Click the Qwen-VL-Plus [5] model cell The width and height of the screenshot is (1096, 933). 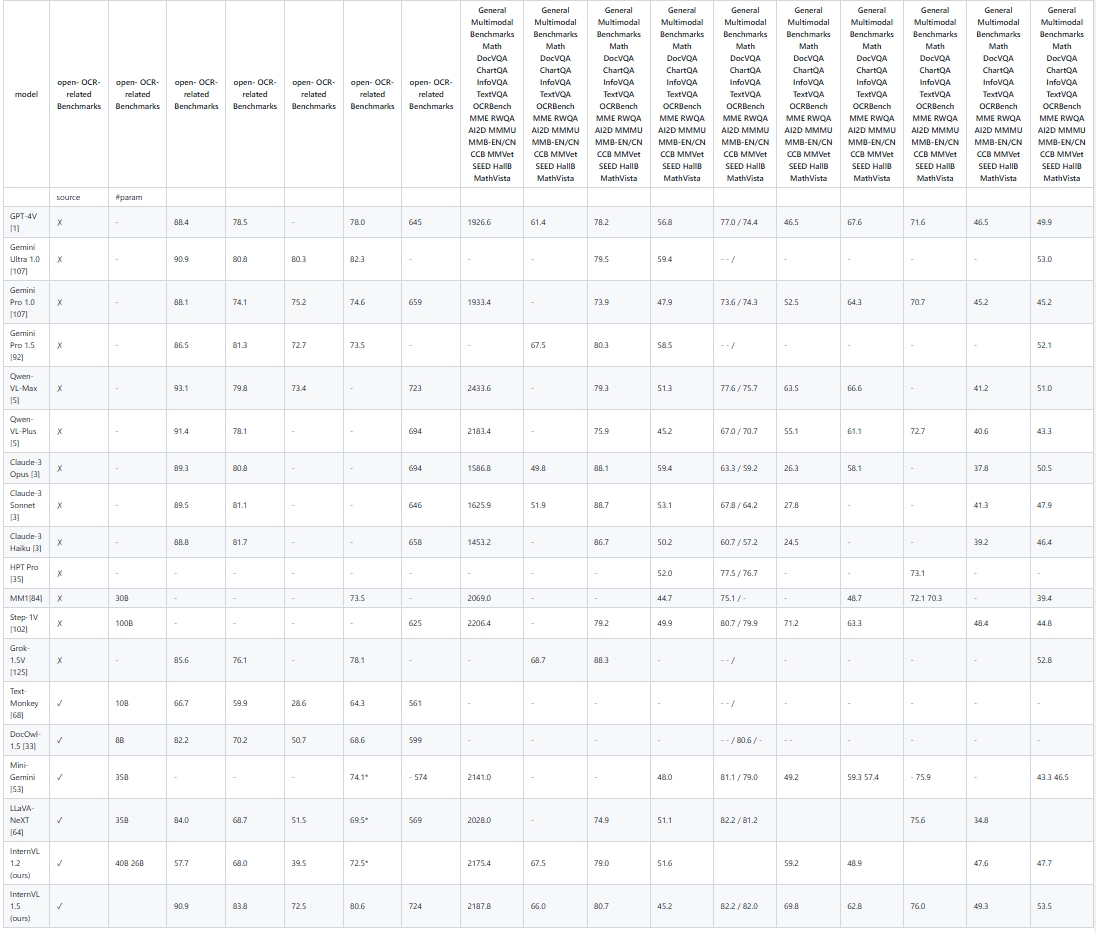(26, 431)
